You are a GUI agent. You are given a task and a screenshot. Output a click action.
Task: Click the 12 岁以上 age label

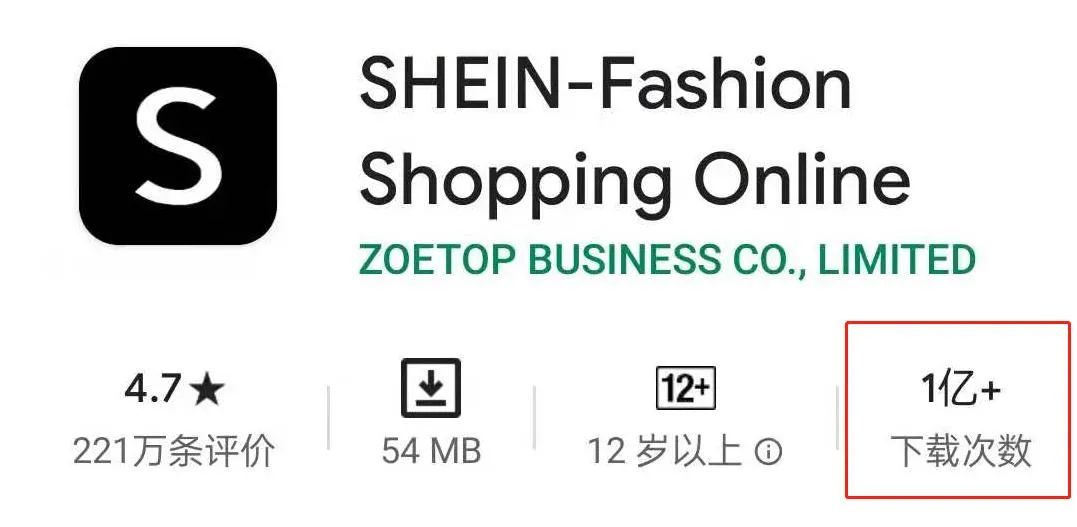pyautogui.click(x=664, y=452)
